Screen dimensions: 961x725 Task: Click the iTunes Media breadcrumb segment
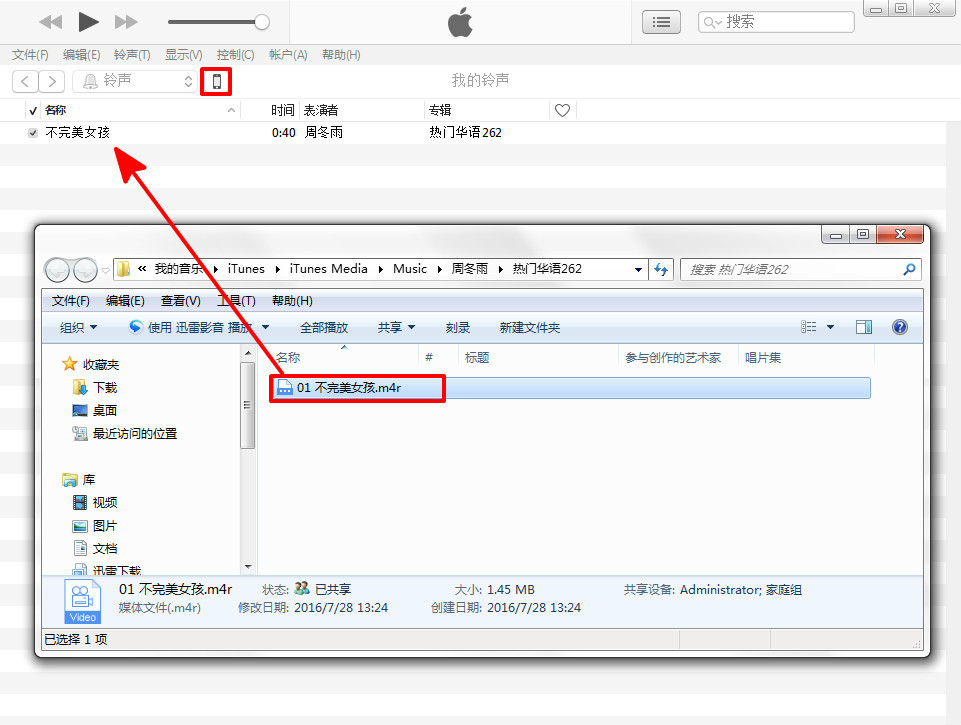click(x=329, y=269)
